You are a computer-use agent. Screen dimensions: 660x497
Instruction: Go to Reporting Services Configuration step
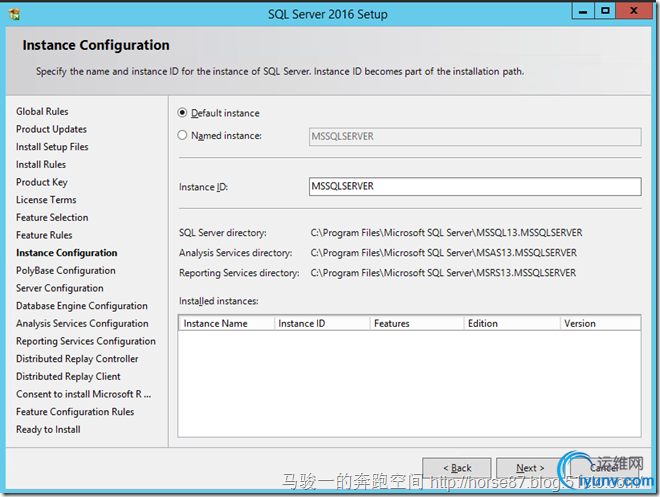[86, 341]
